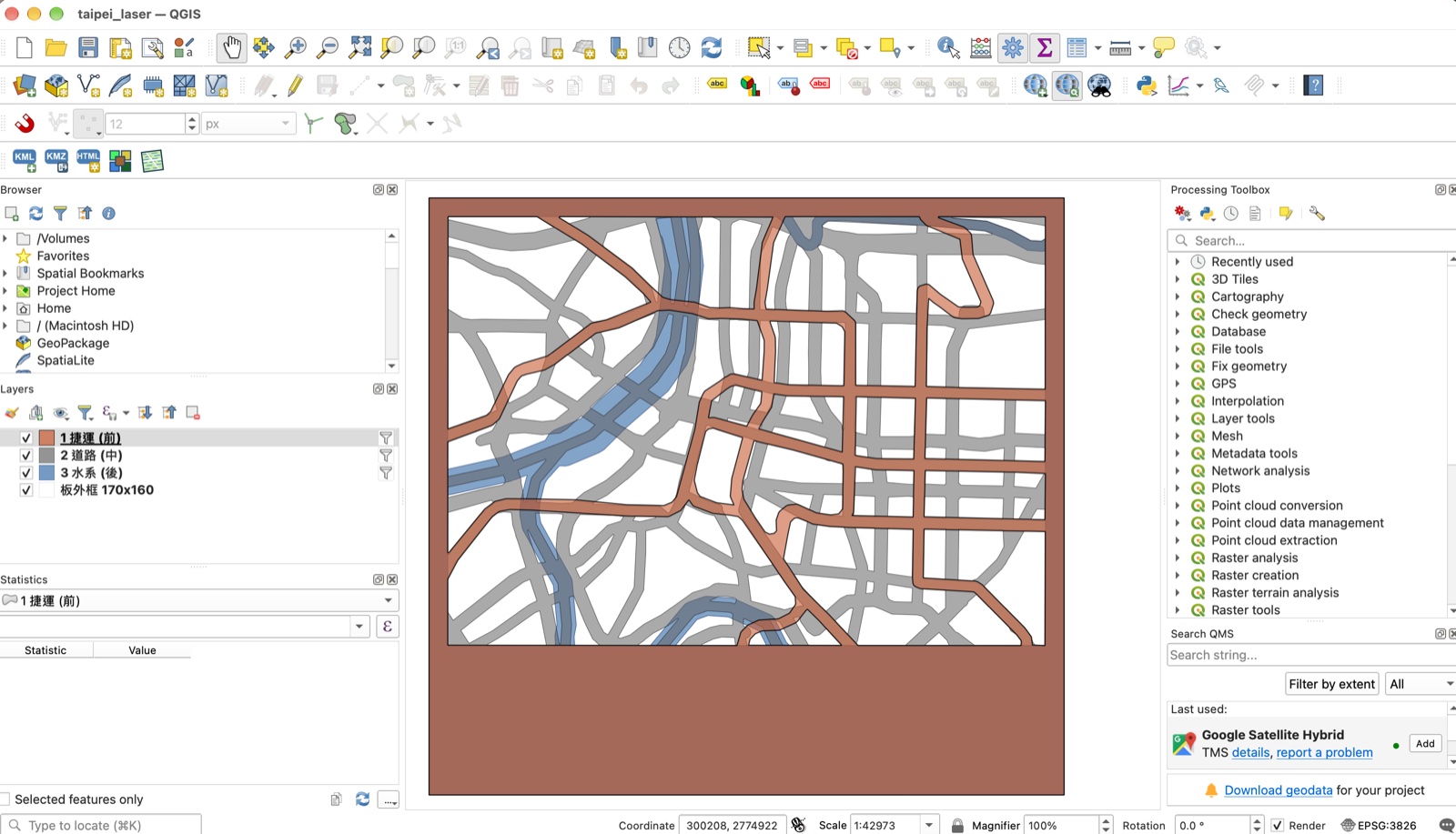The height and width of the screenshot is (834, 1456).
Task: Open the px unit dropdown
Action: click(248, 124)
